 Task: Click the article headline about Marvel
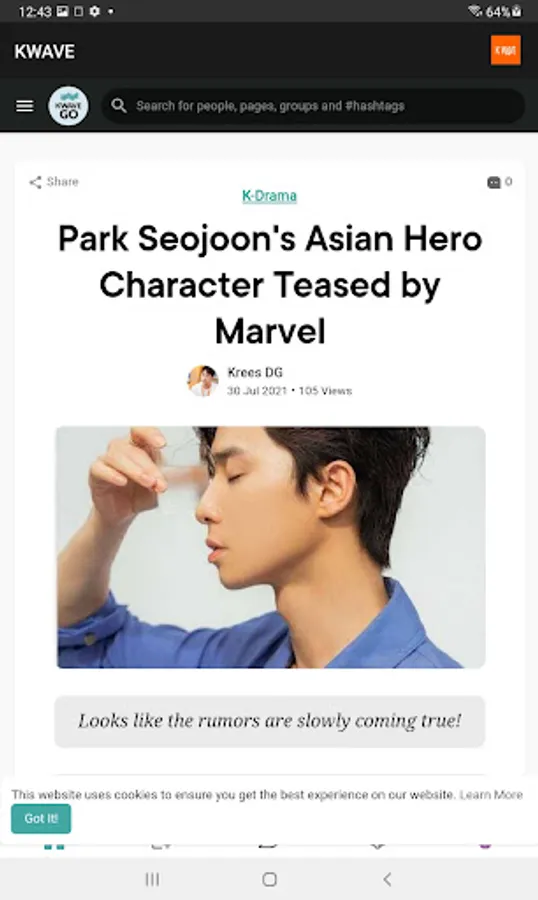(x=270, y=285)
